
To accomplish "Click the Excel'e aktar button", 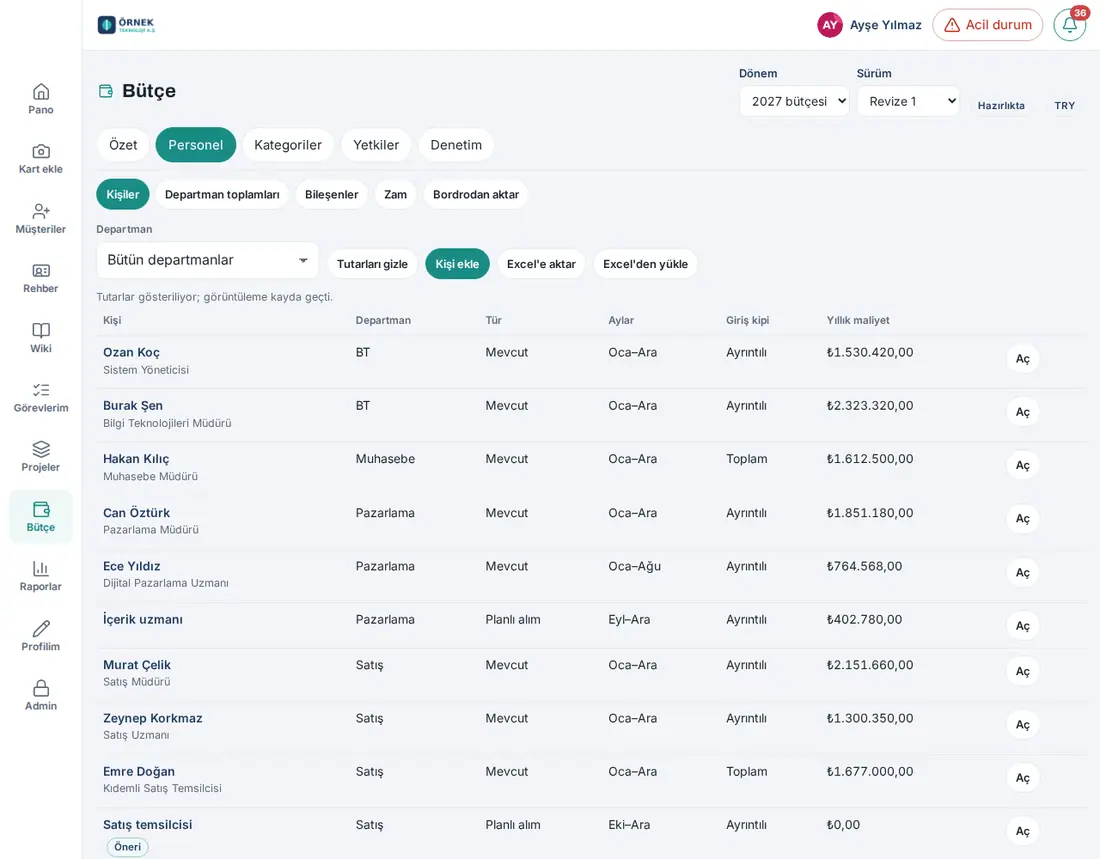I will point(541,264).
